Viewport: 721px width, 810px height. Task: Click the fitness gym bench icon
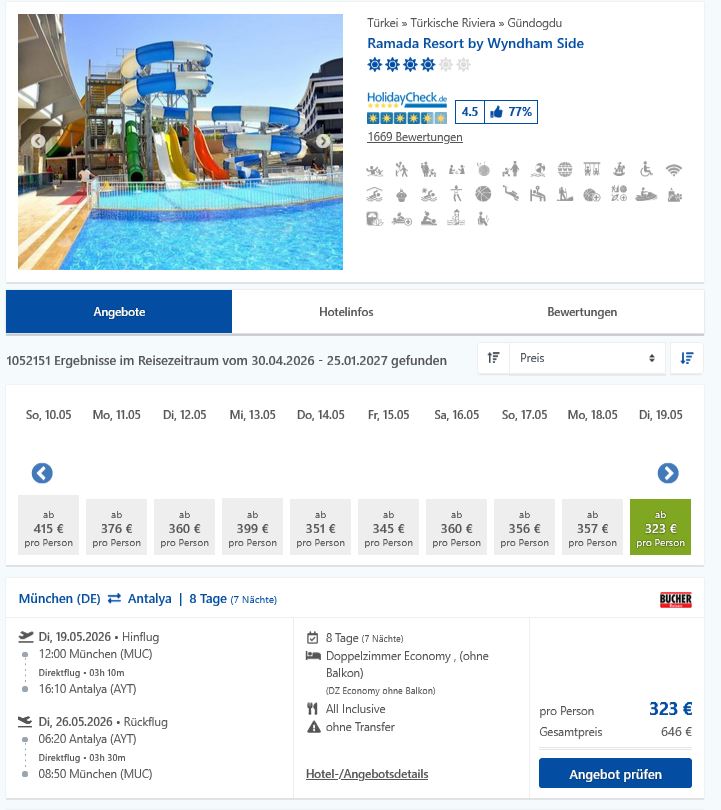[538, 195]
